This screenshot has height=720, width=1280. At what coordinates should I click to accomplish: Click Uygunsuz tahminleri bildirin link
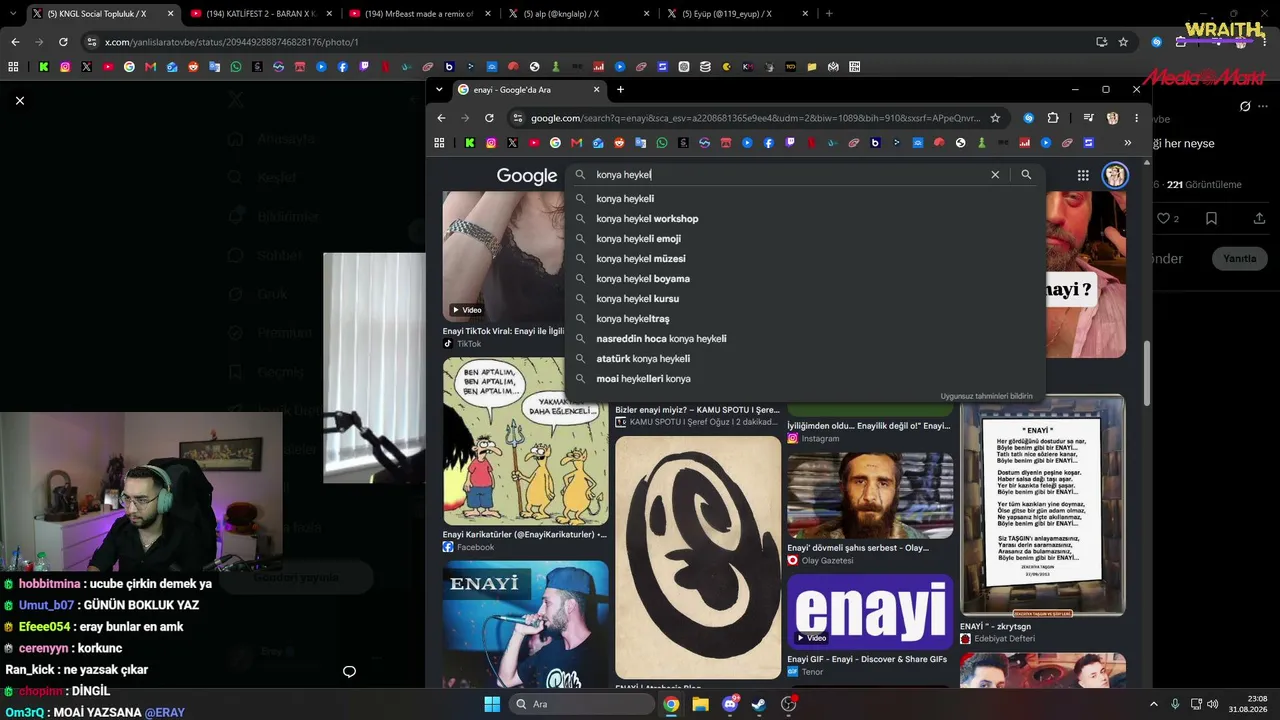point(987,396)
